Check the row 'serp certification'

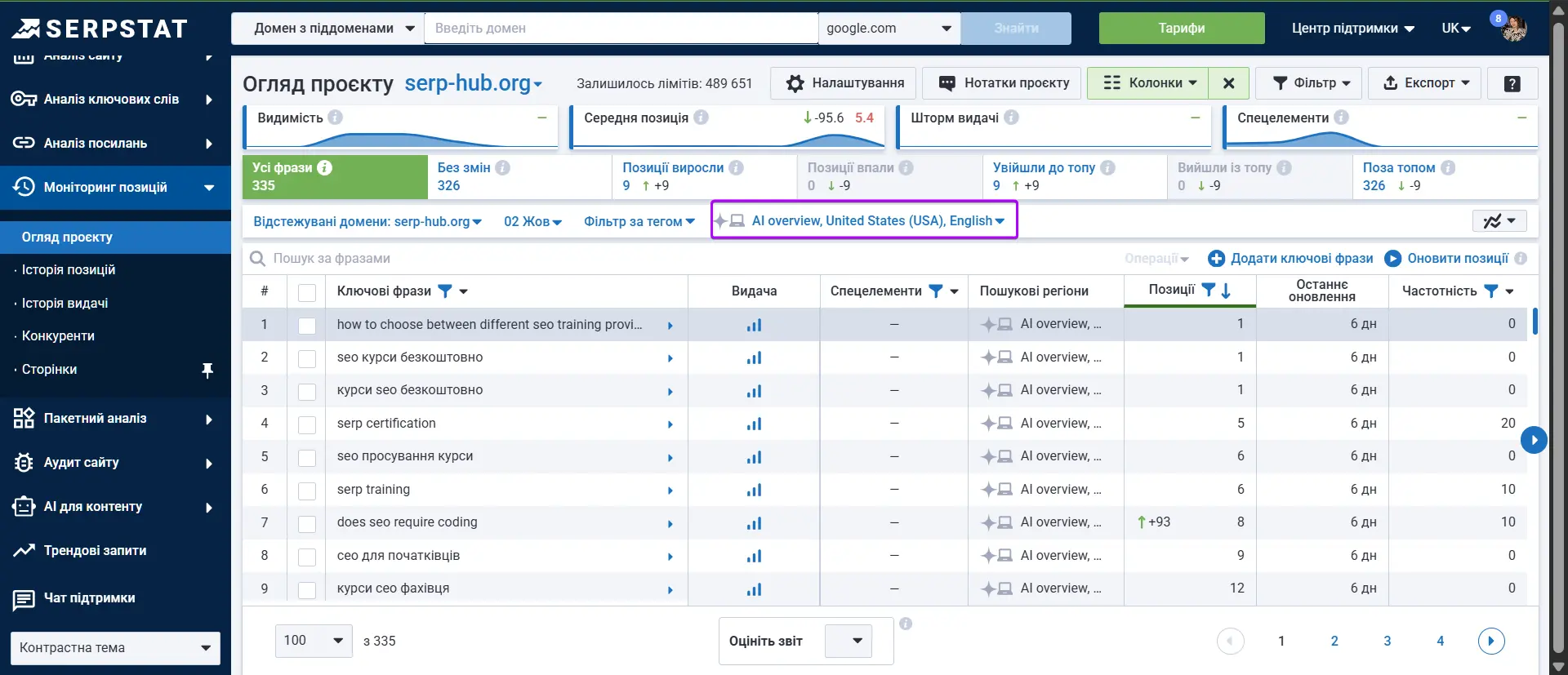[x=307, y=424]
